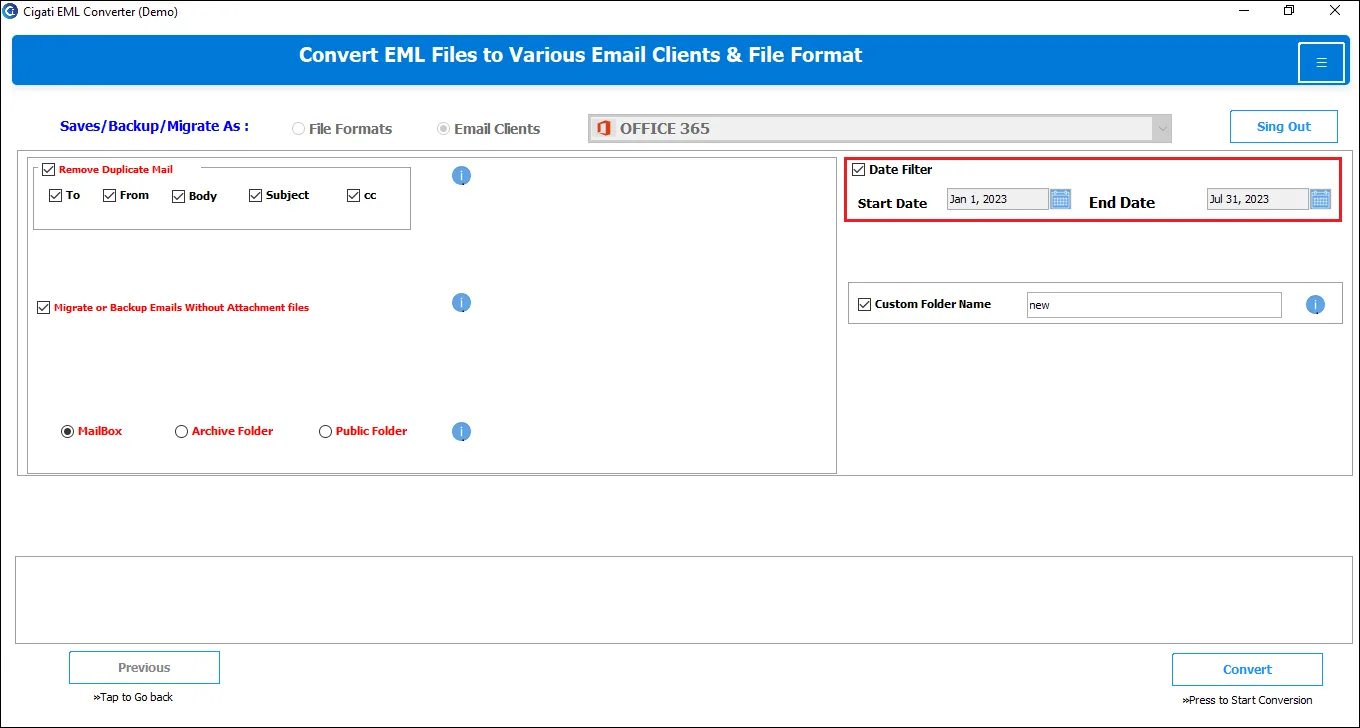This screenshot has height=728, width=1360.
Task: Click the "»Tap to Go back" text
Action: tap(133, 697)
